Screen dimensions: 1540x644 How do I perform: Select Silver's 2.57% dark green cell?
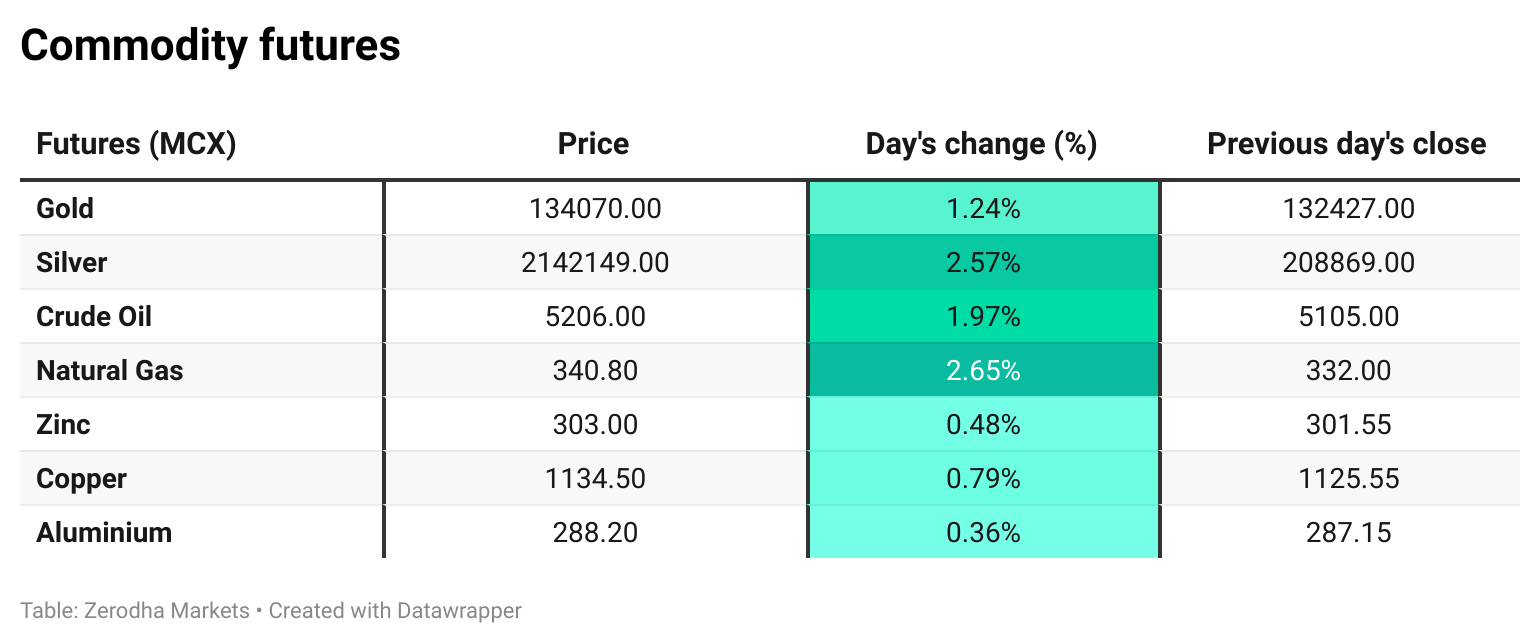[983, 263]
